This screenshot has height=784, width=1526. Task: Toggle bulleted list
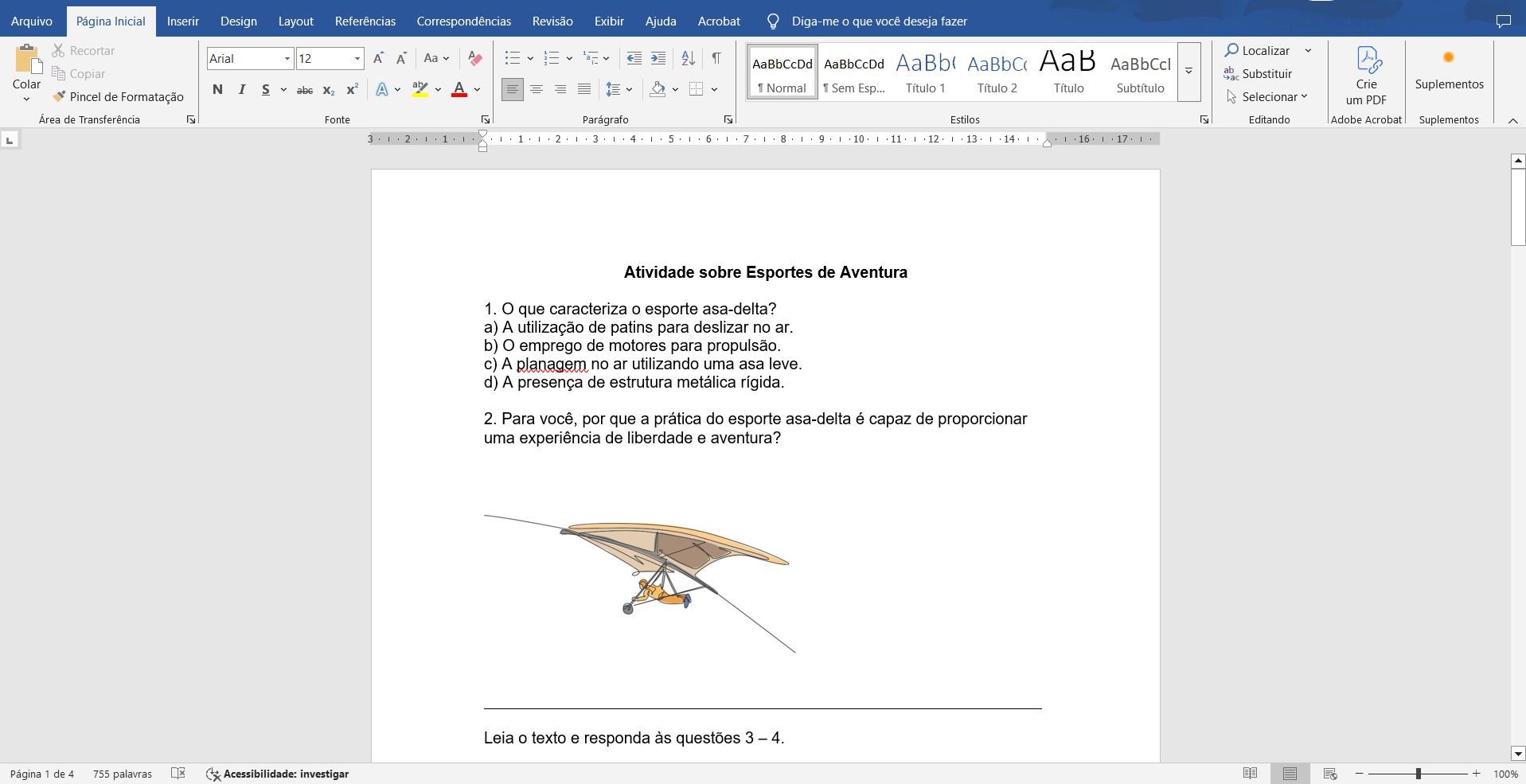pos(512,58)
